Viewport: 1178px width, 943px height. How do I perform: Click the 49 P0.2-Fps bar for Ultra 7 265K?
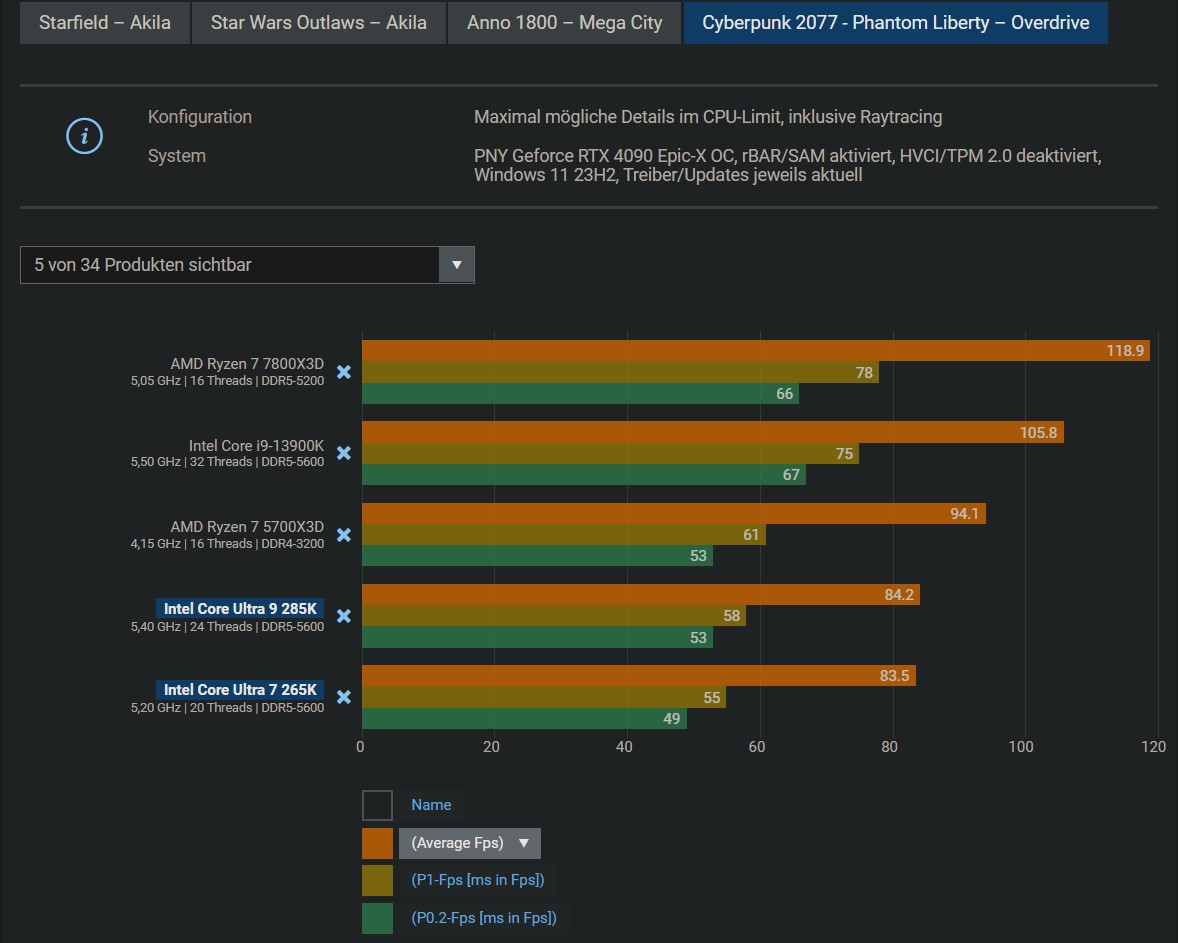[x=524, y=718]
